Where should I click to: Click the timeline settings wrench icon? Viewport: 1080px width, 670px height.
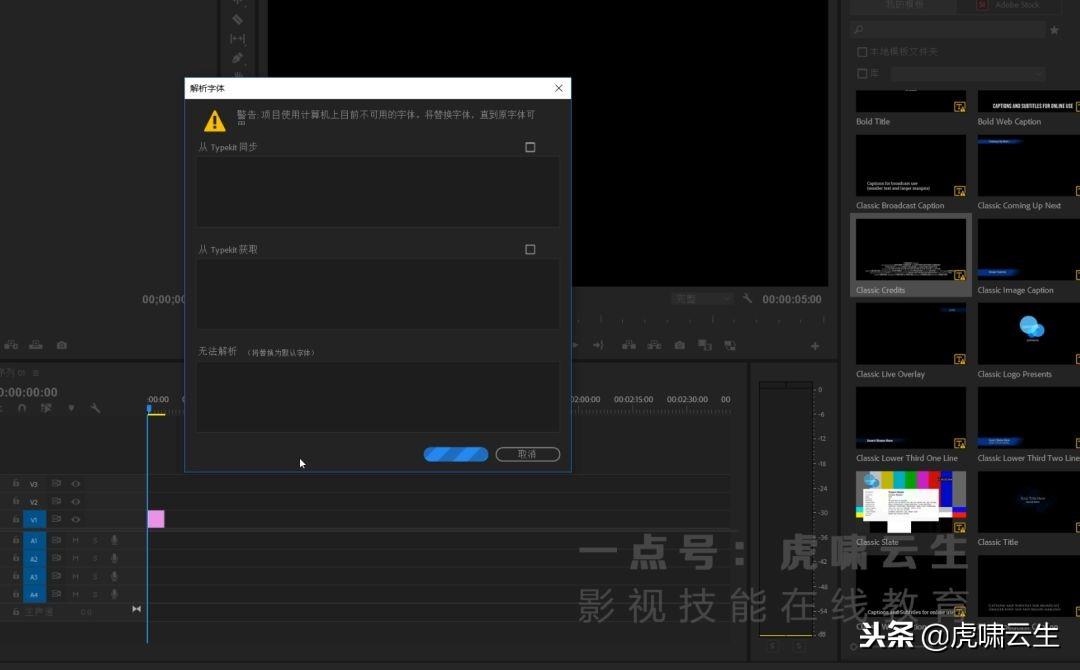click(x=96, y=407)
